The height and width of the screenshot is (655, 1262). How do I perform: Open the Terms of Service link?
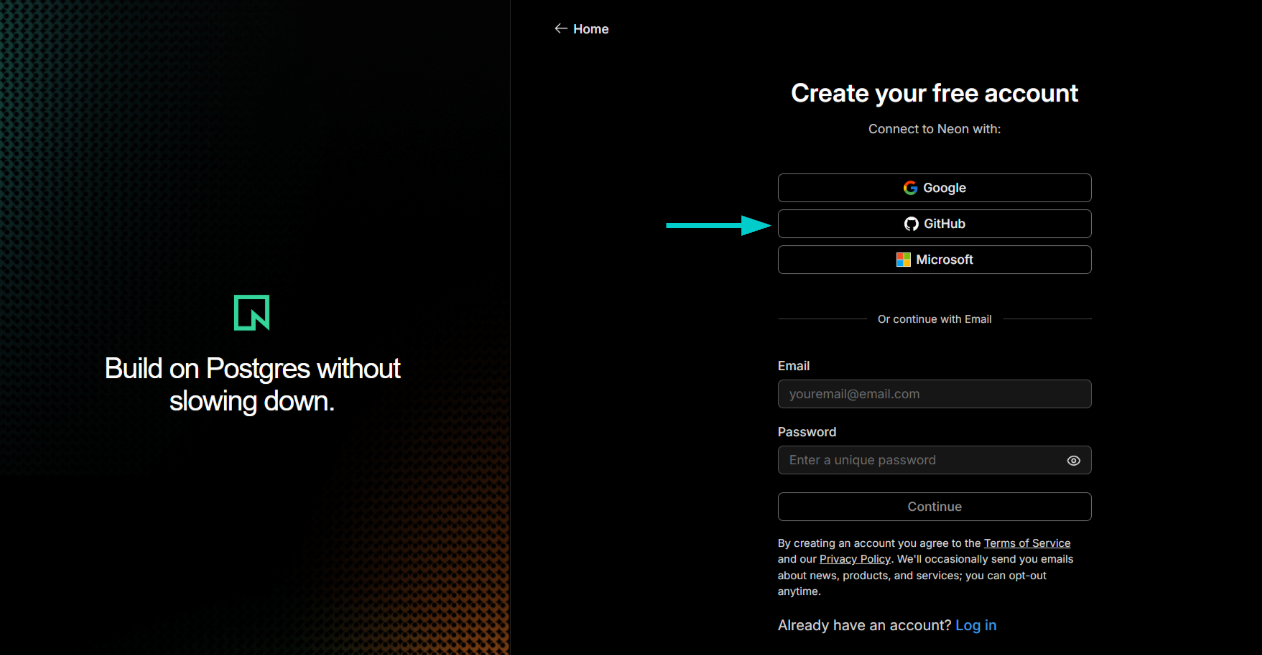(1027, 543)
